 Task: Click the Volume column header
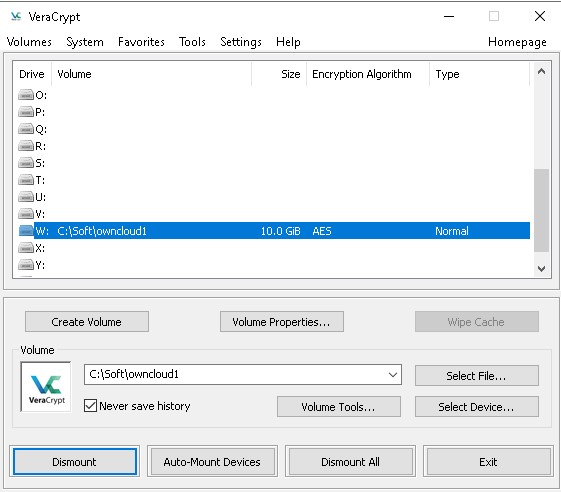[x=151, y=74]
